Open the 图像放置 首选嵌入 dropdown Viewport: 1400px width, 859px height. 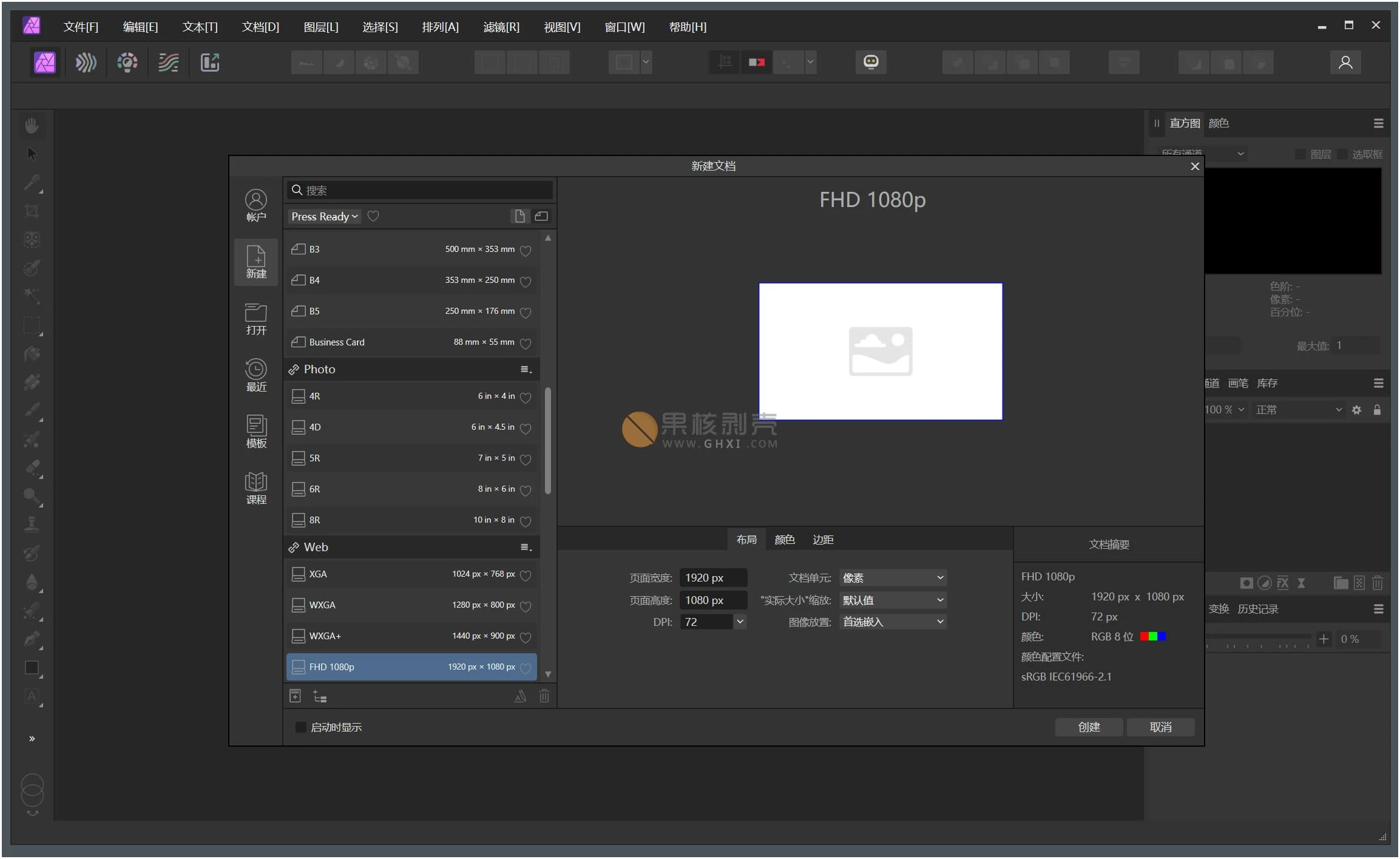pyautogui.click(x=892, y=621)
